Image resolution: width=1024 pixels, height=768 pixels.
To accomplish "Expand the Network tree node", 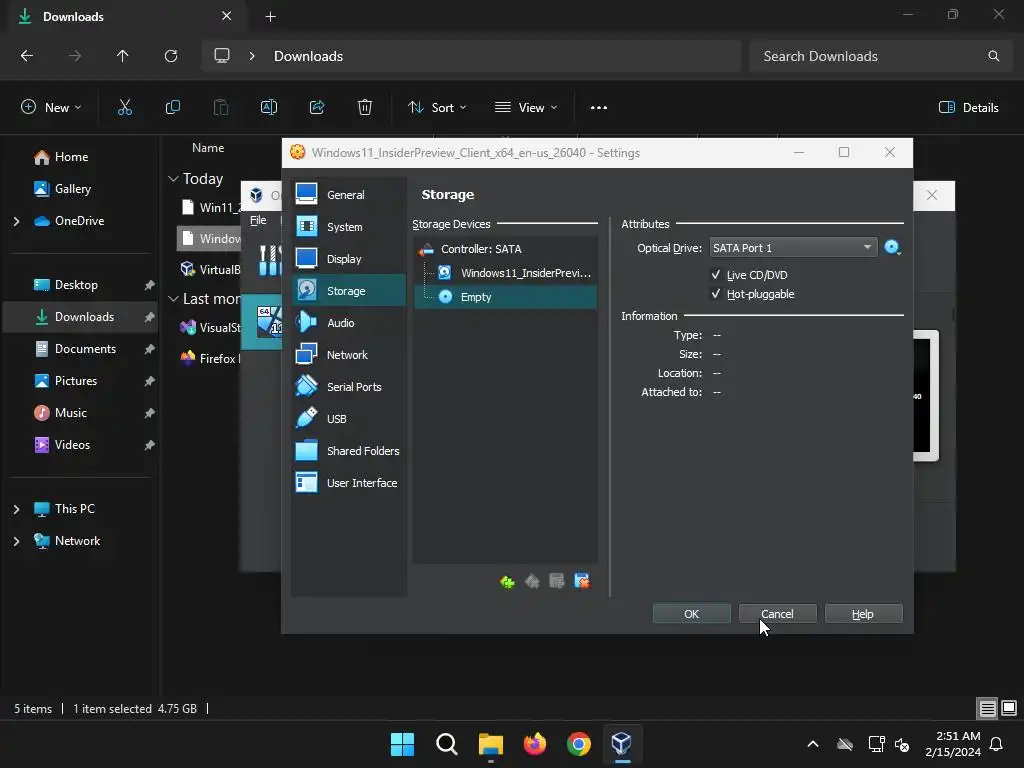I will (16, 541).
